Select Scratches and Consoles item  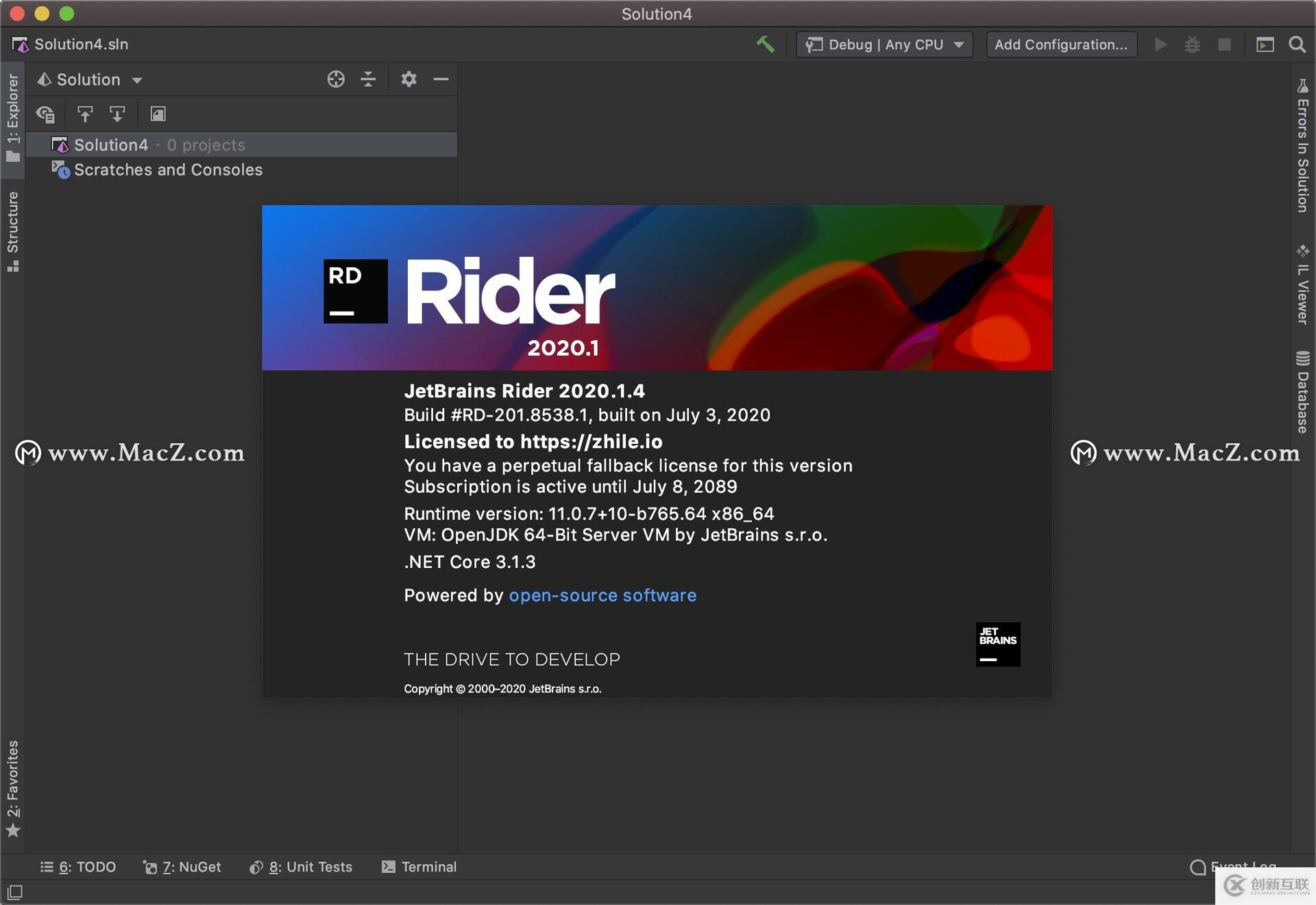[x=168, y=170]
